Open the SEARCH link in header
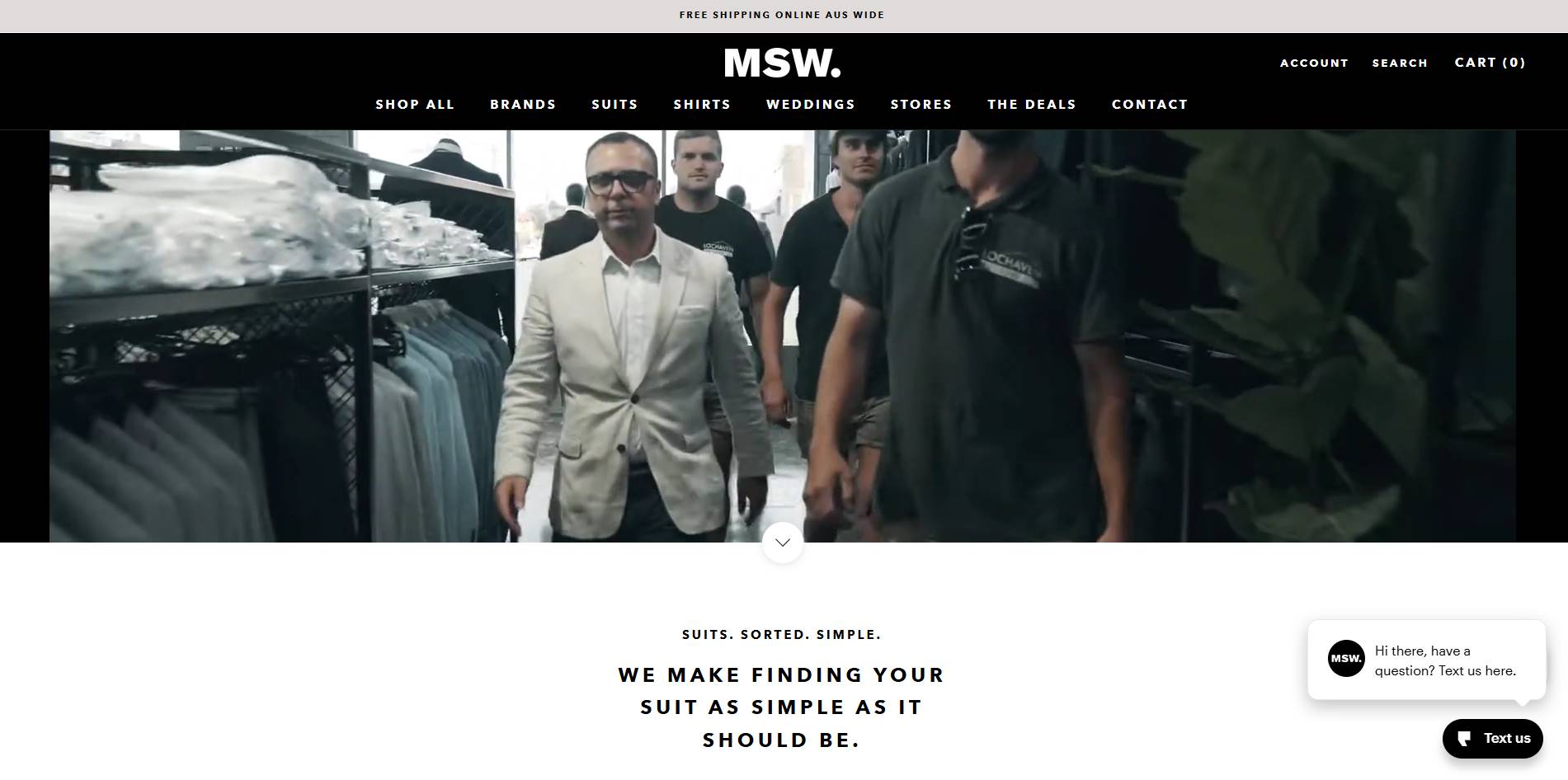The image size is (1568, 780). (1400, 63)
